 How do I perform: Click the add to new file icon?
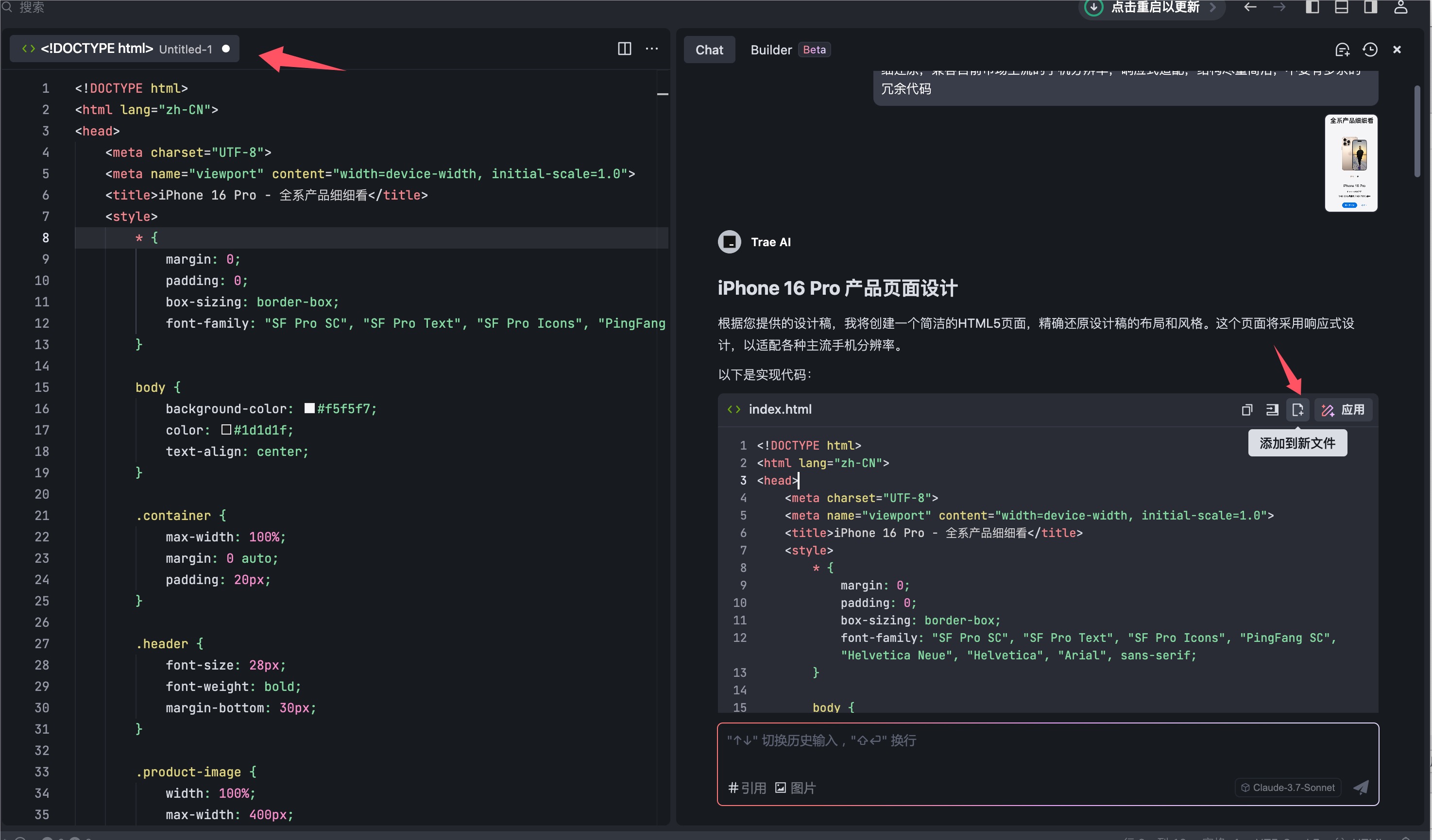[x=1298, y=409]
